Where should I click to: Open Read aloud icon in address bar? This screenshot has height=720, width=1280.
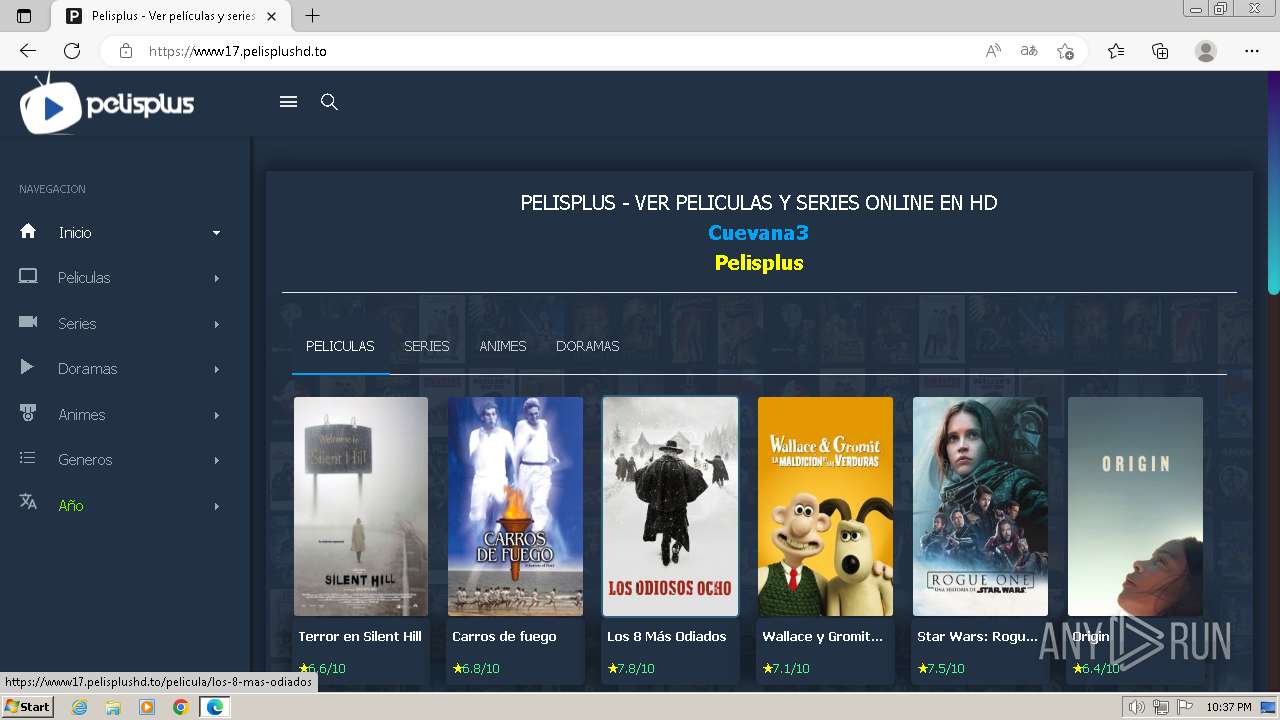tap(993, 51)
